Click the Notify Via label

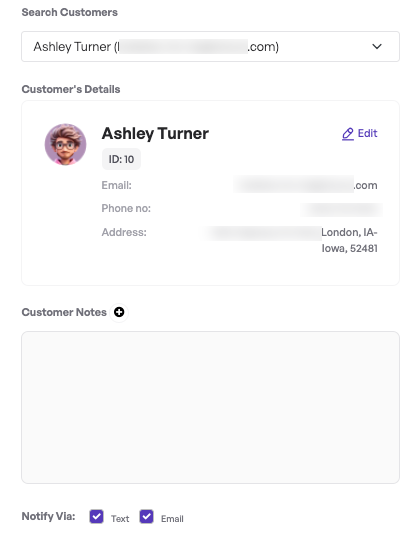click(x=48, y=516)
